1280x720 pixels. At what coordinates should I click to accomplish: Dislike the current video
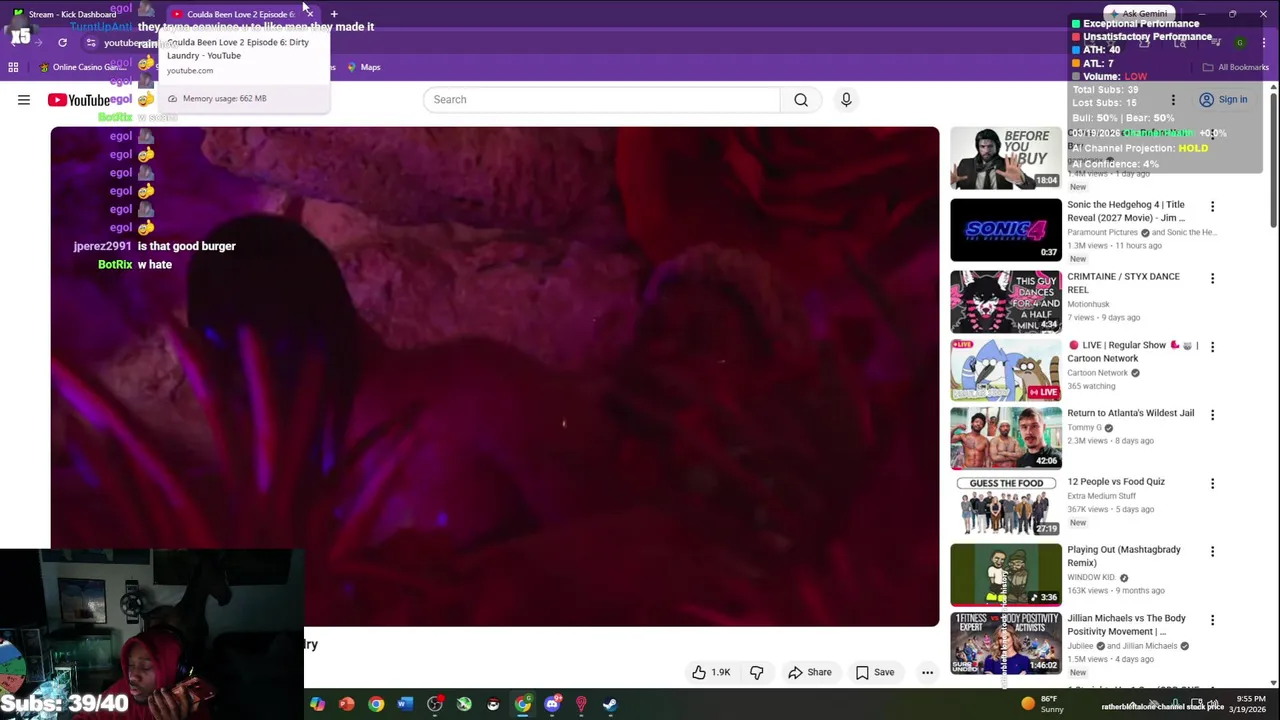757,672
